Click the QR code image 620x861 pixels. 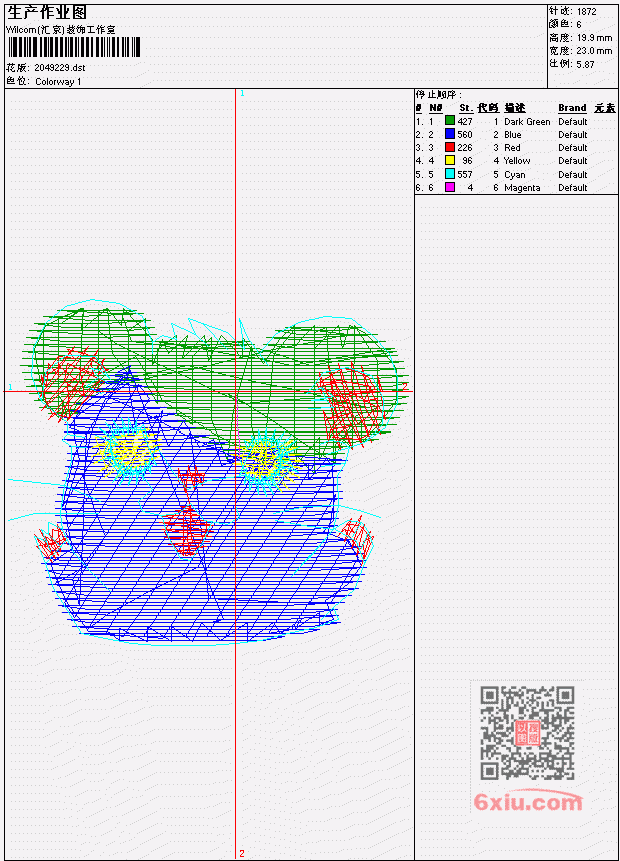[527, 733]
